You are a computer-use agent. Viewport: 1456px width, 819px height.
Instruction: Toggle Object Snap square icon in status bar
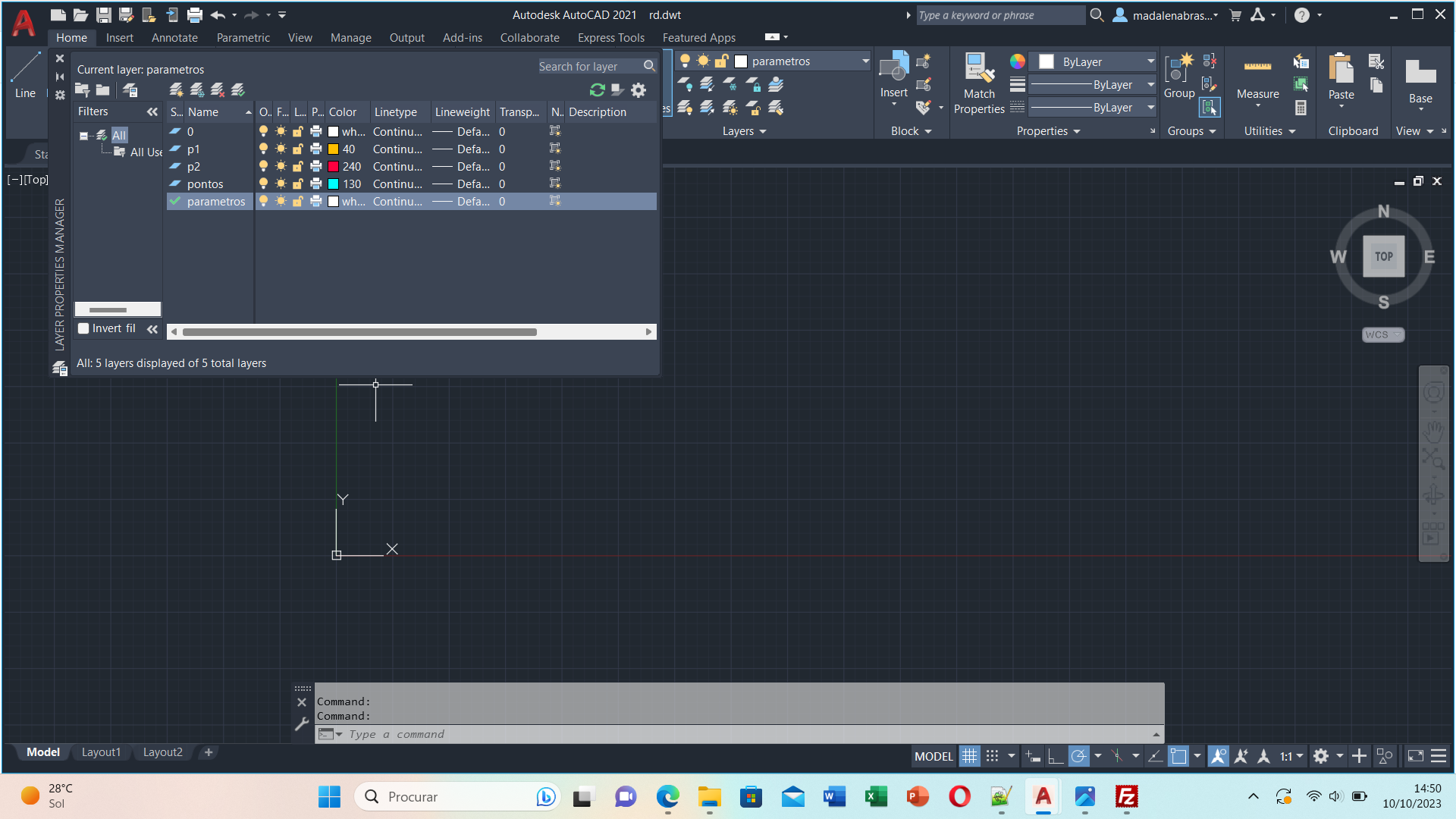[x=1178, y=755]
